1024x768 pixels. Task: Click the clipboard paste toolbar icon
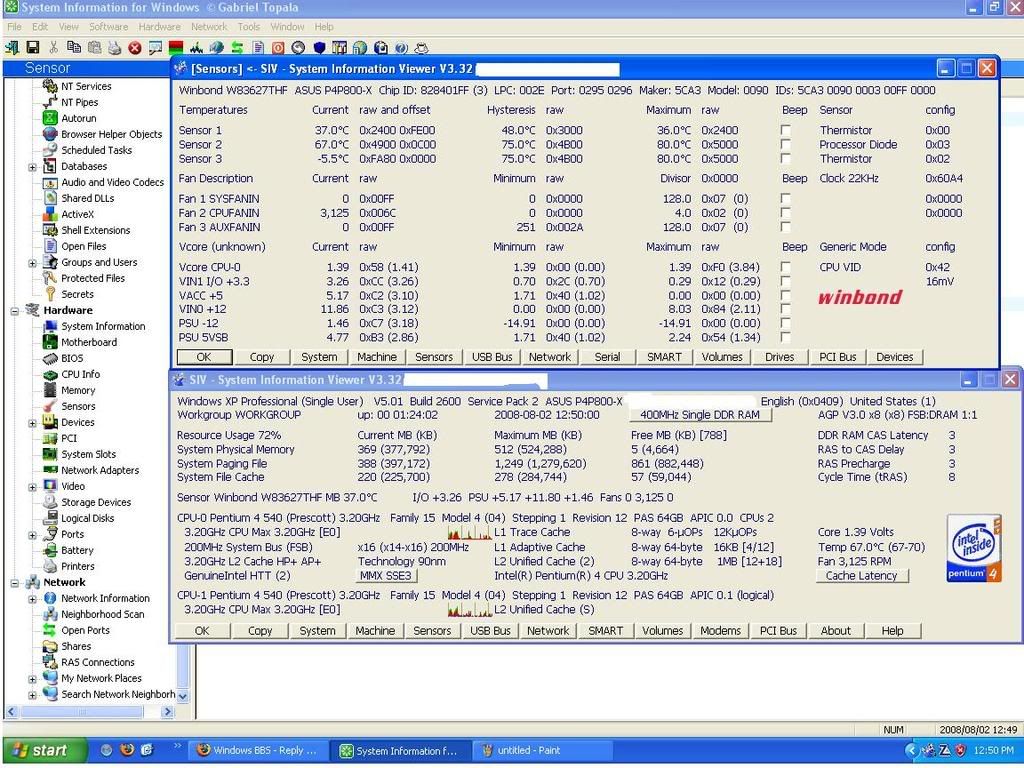coord(94,48)
